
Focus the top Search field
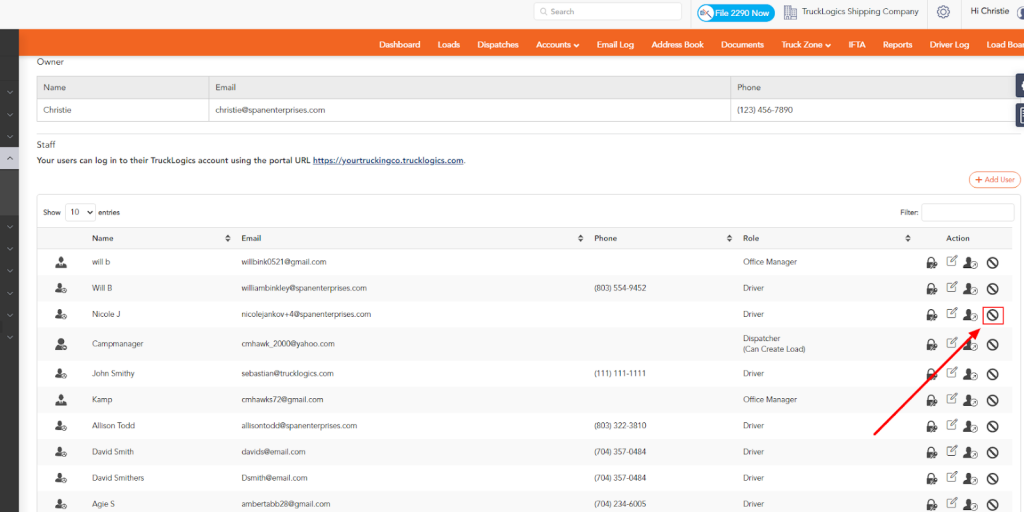(607, 12)
